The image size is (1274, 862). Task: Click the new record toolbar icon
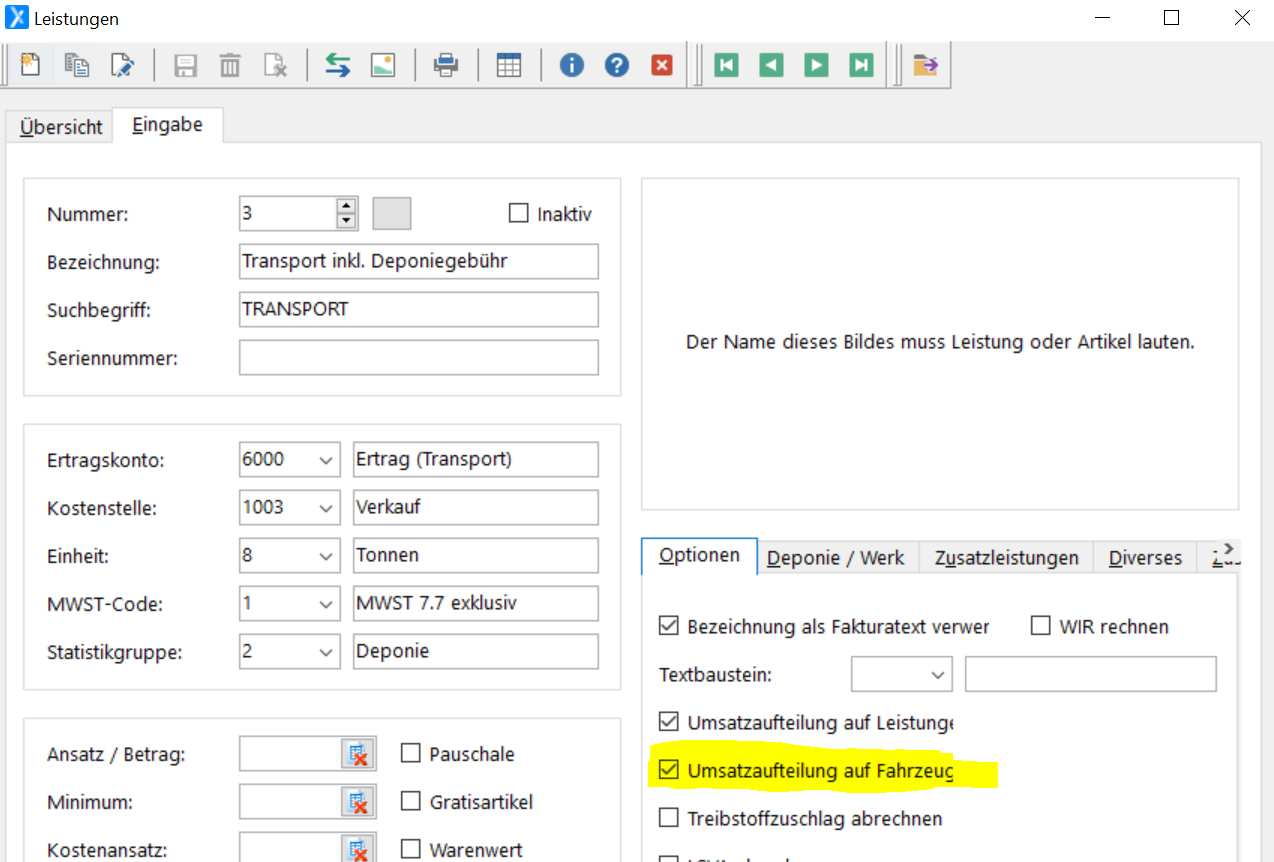pyautogui.click(x=31, y=66)
